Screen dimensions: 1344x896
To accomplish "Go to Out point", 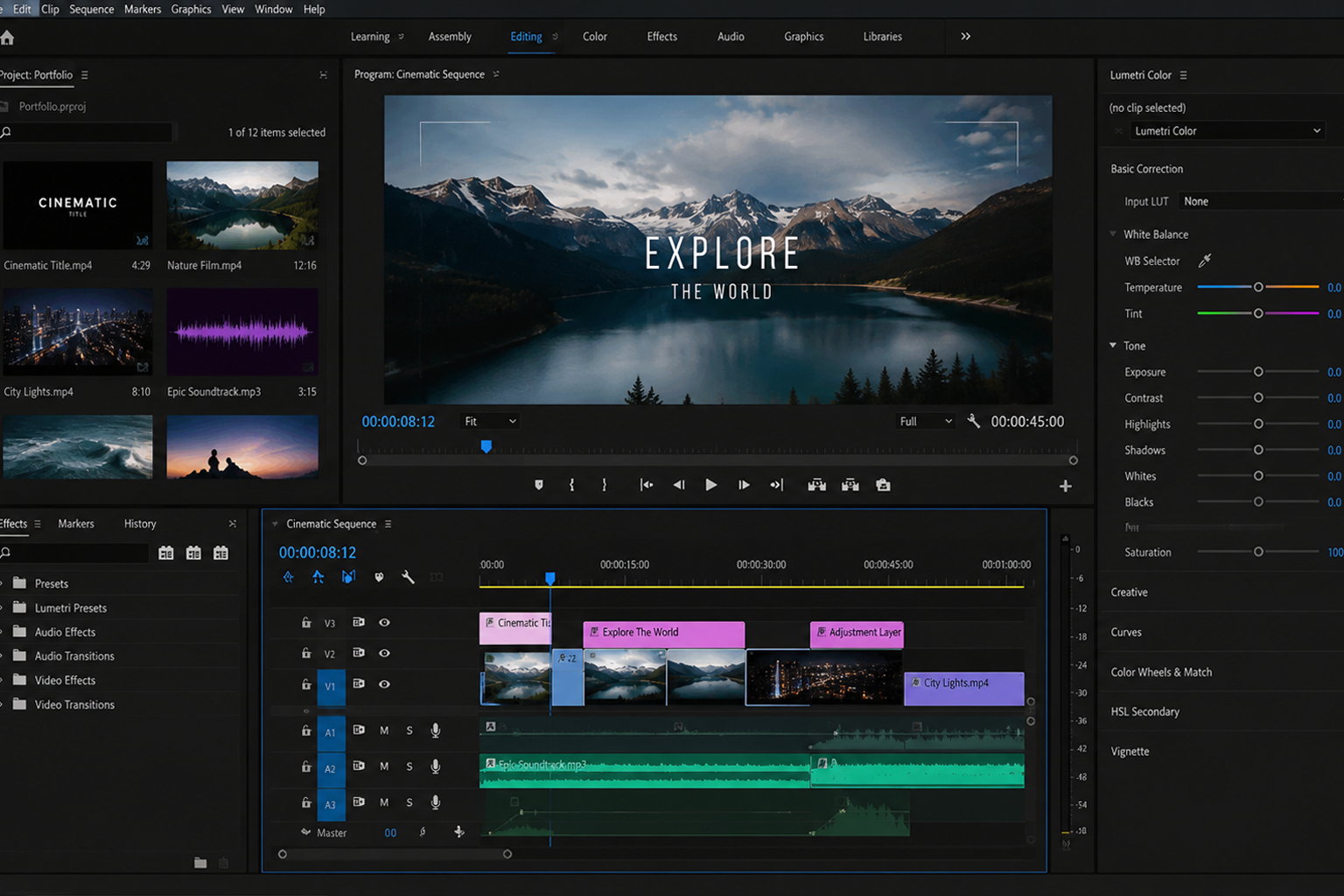I will pyautogui.click(x=776, y=485).
